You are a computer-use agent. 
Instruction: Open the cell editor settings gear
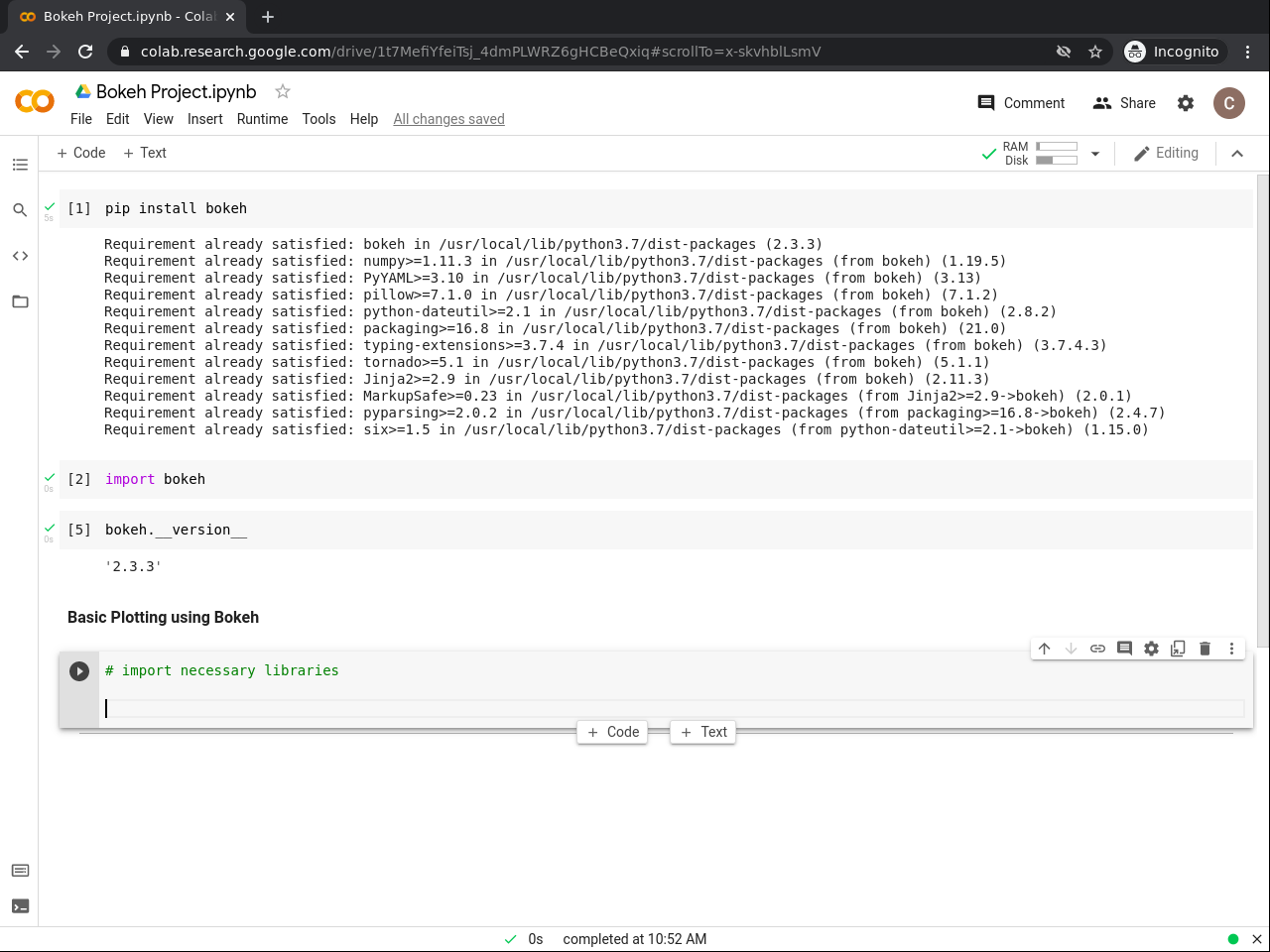click(1151, 649)
